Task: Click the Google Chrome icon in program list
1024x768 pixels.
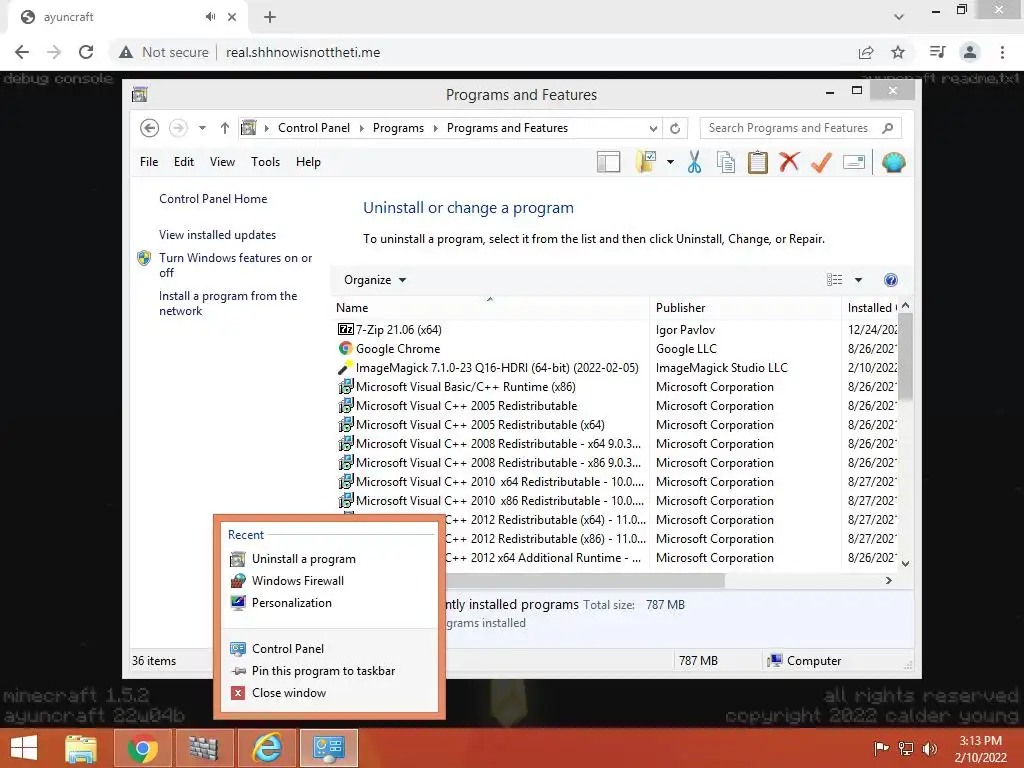Action: (345, 349)
